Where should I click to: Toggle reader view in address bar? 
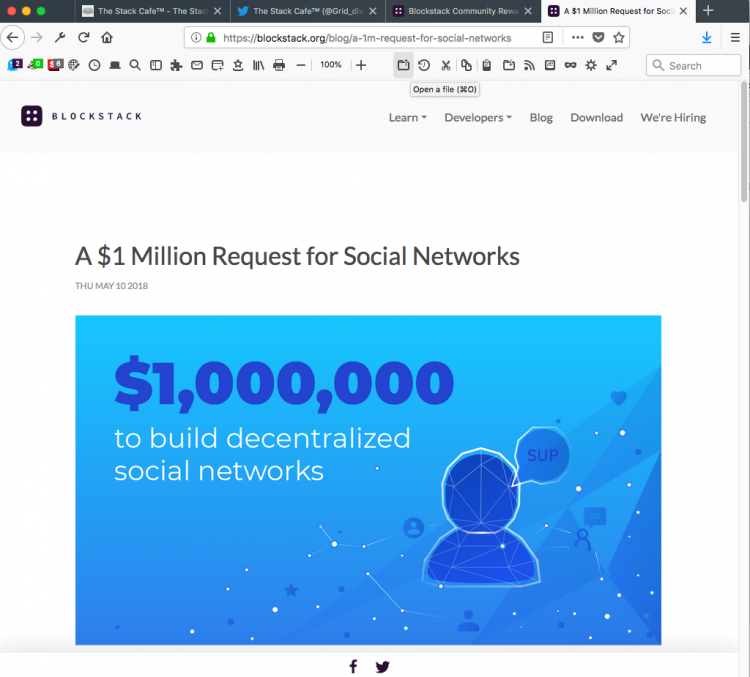(548, 37)
